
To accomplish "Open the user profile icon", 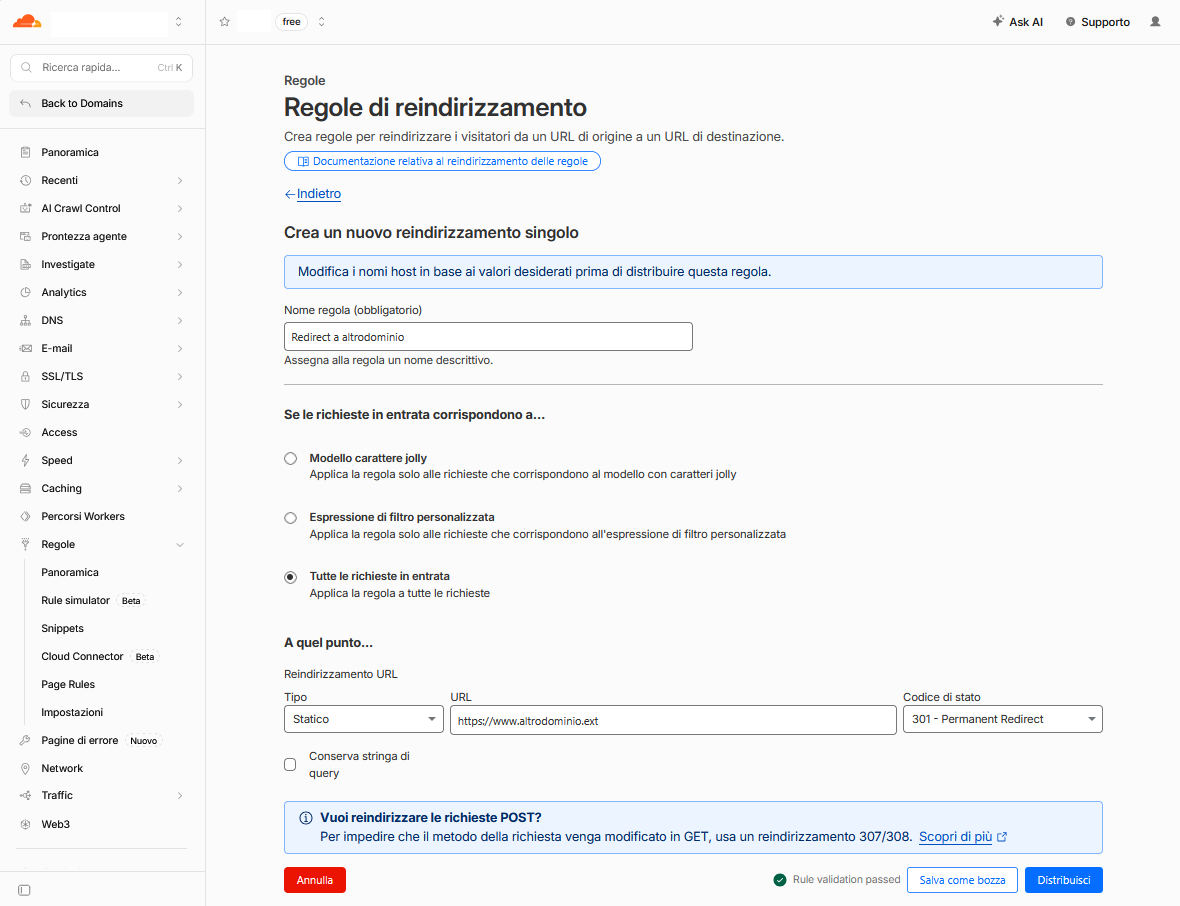I will [x=1155, y=22].
